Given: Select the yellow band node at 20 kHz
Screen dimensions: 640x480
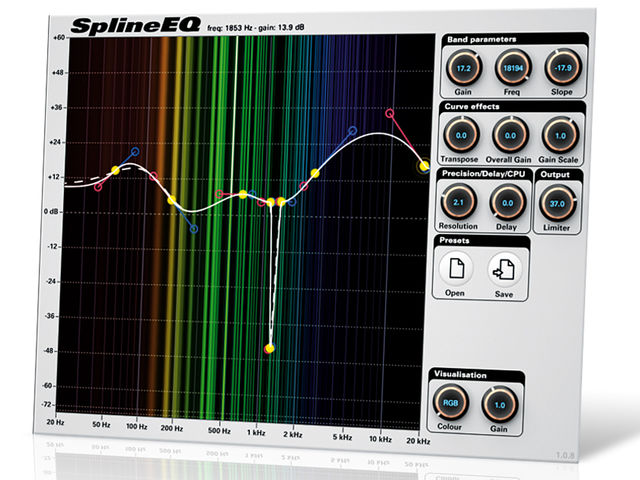Looking at the screenshot, I should pos(424,166).
